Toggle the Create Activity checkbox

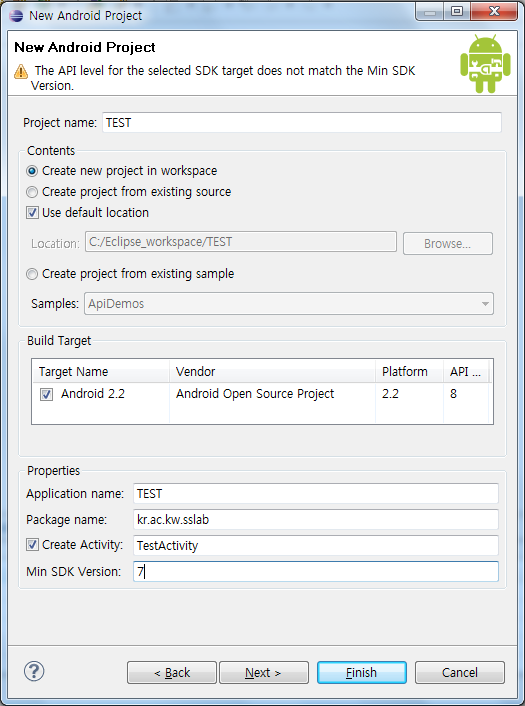(x=32, y=545)
